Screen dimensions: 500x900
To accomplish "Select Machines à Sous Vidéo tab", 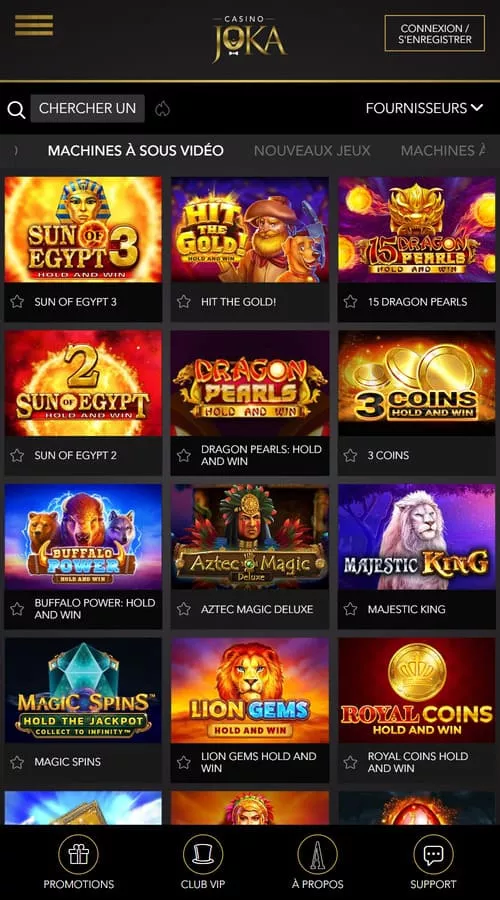I will coord(135,151).
